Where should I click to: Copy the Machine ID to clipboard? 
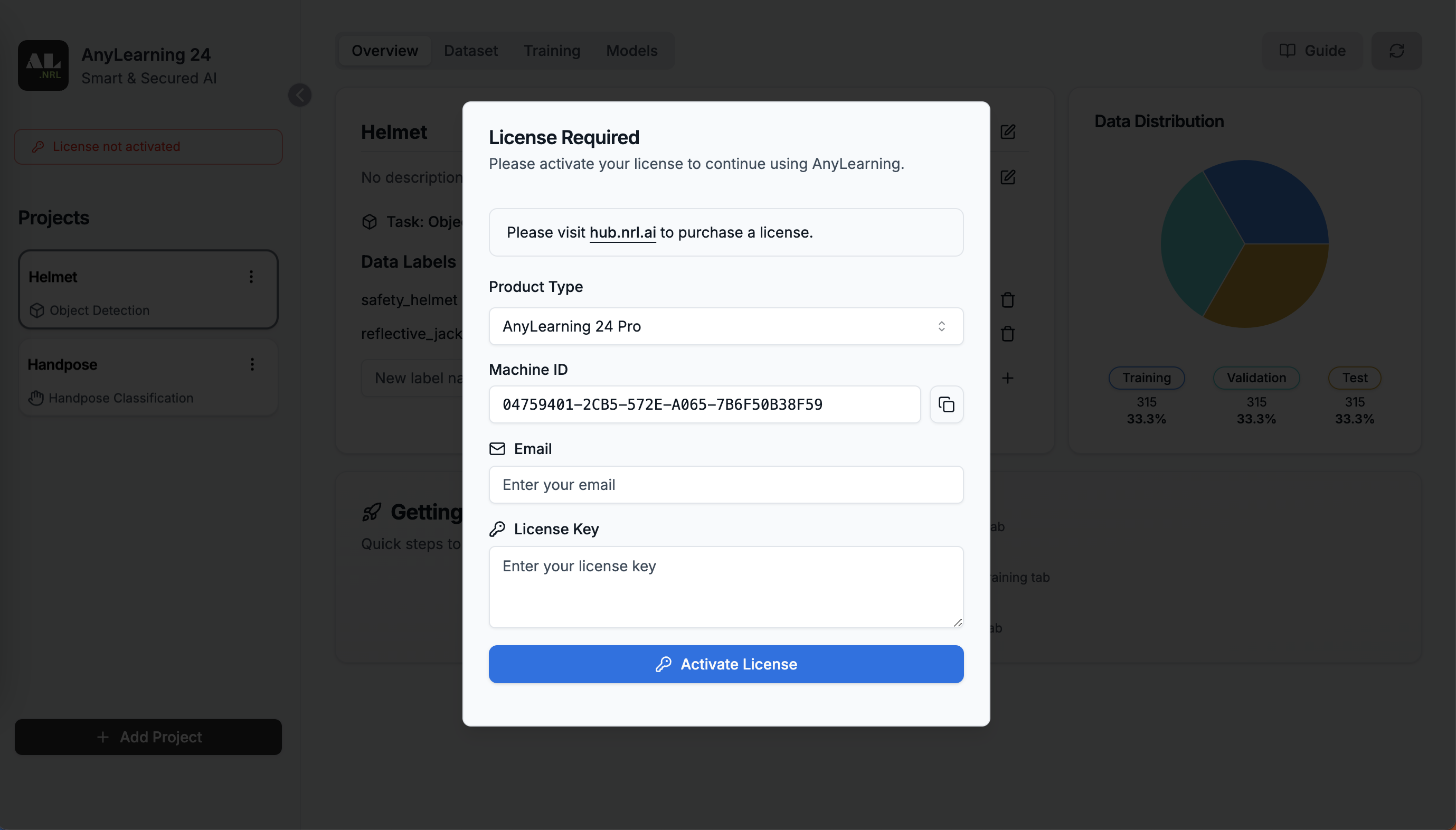click(x=946, y=405)
